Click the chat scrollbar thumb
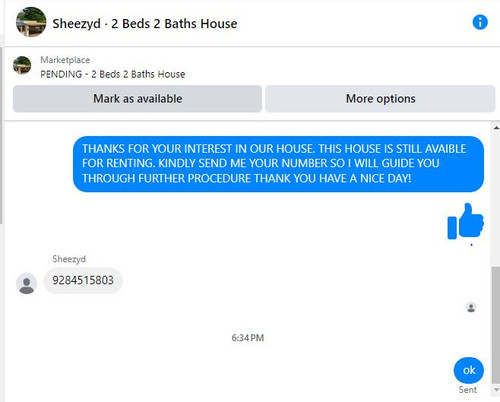 click(496, 325)
